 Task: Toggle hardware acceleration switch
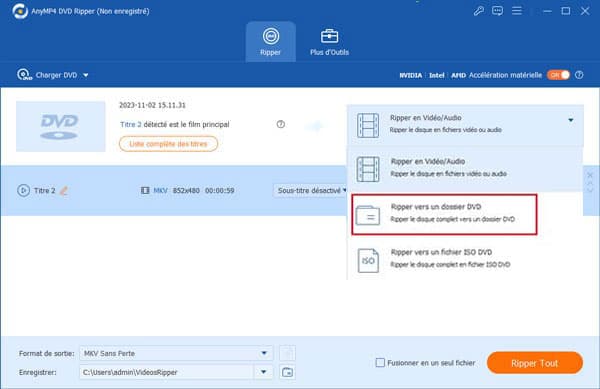pos(558,75)
